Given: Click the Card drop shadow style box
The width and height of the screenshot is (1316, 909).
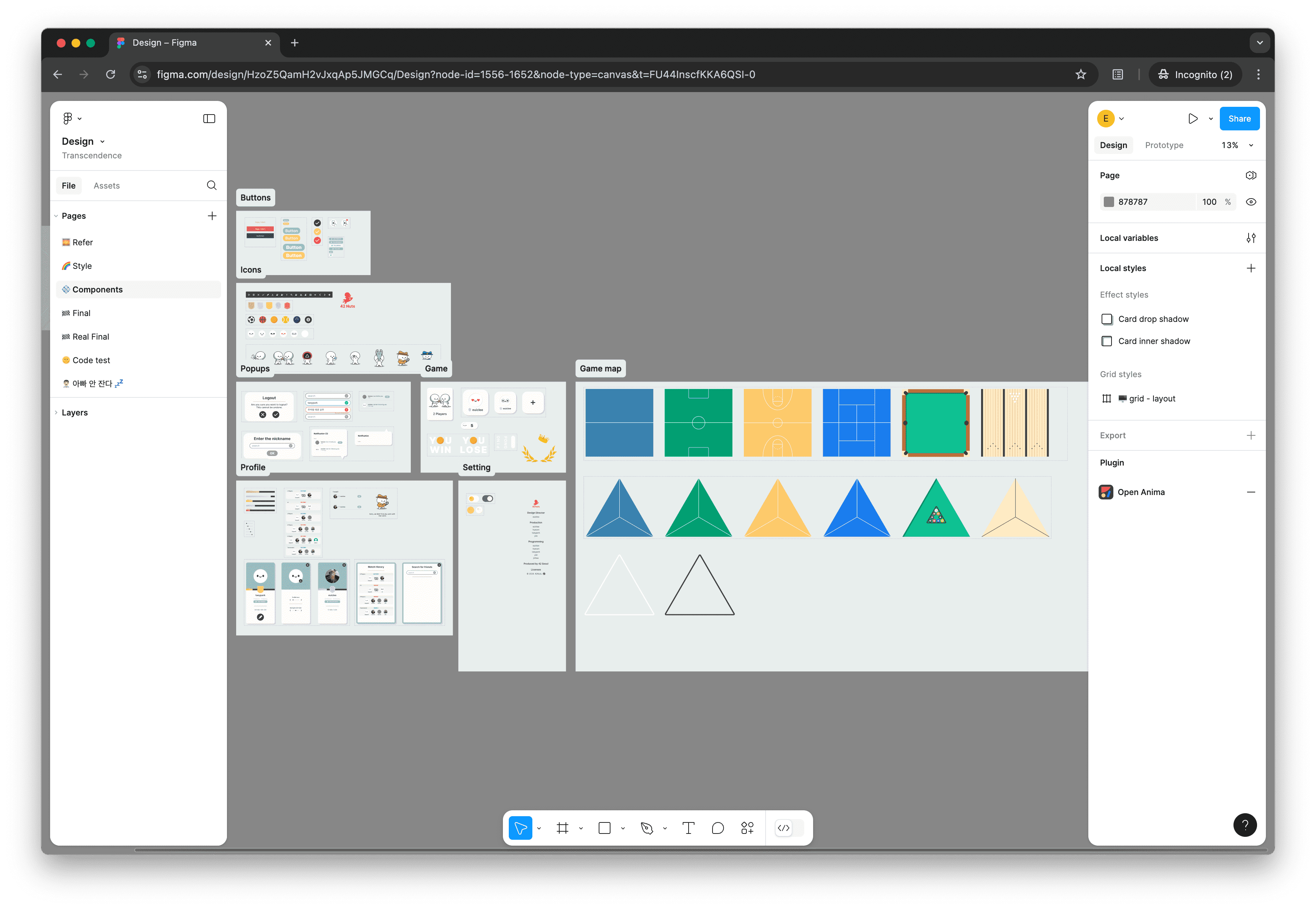Looking at the screenshot, I should (x=1106, y=319).
